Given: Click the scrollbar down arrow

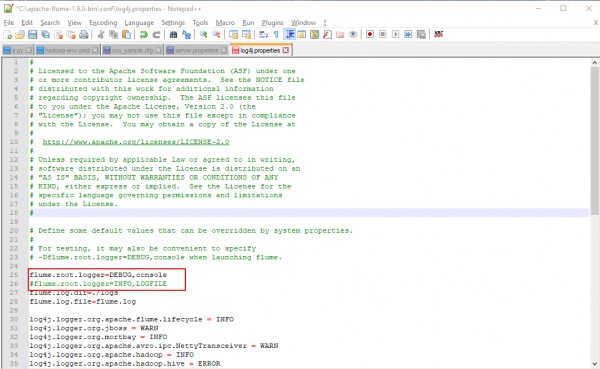Looking at the screenshot, I should click(x=594, y=364).
